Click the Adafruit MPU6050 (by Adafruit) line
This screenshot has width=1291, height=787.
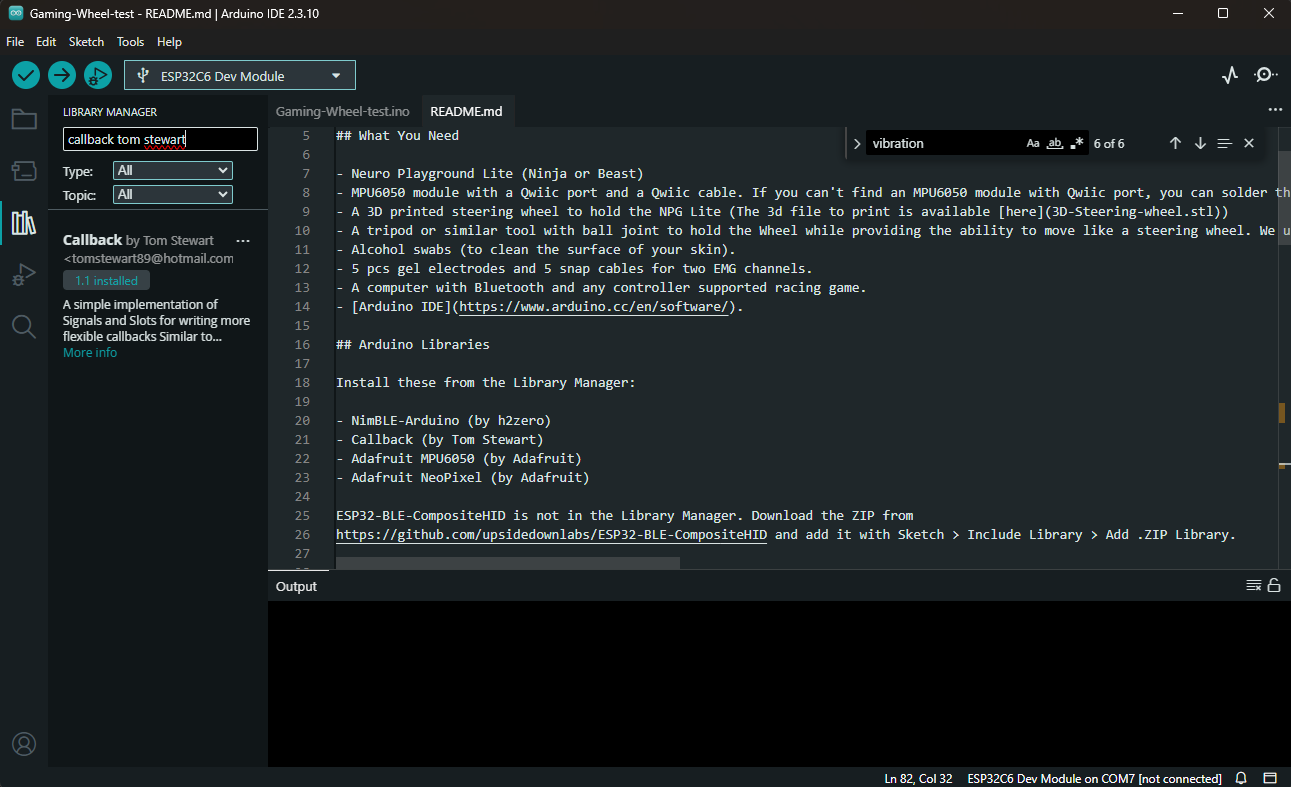point(459,459)
